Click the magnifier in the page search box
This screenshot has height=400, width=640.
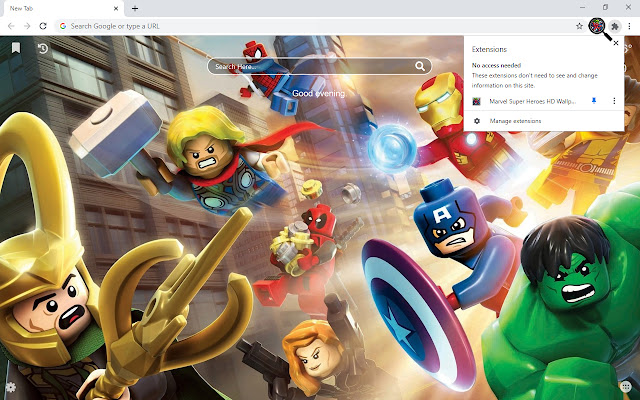click(x=420, y=66)
